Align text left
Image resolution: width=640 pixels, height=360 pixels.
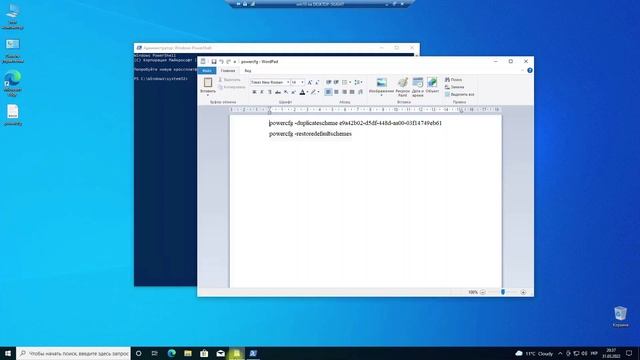point(328,92)
